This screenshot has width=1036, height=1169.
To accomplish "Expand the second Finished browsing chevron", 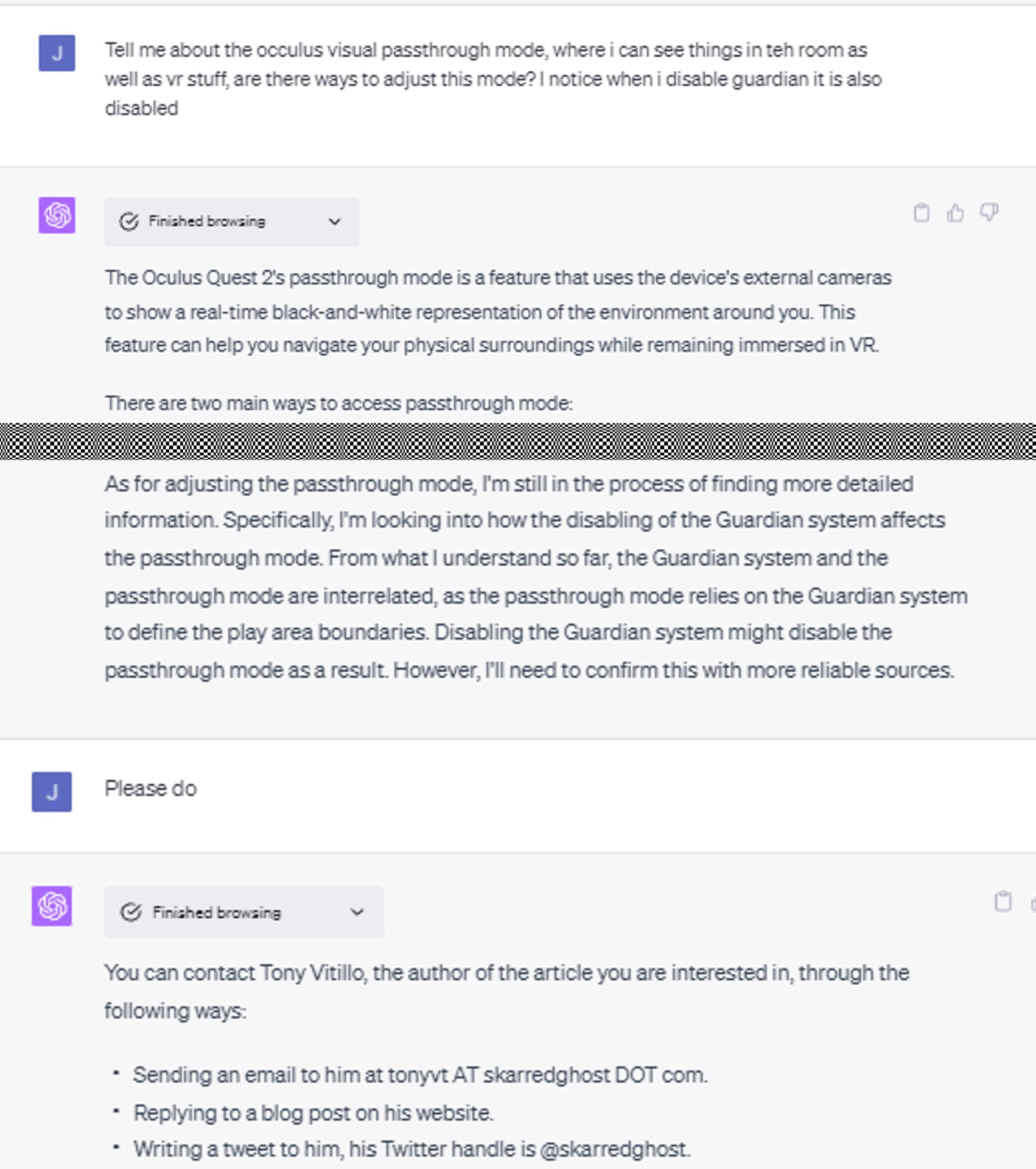I will pos(357,912).
